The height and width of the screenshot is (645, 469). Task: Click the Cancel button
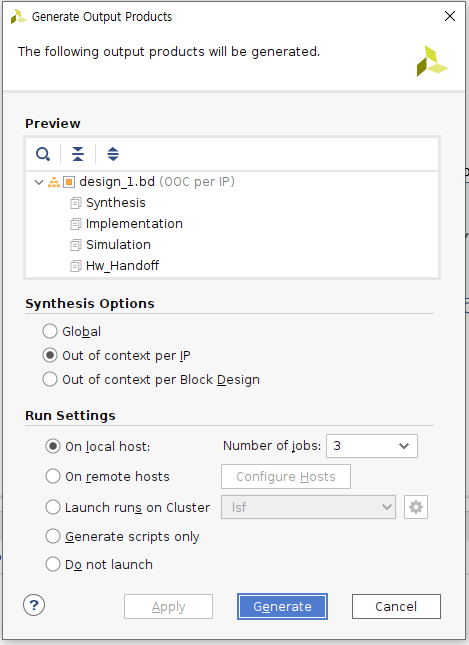tap(396, 606)
